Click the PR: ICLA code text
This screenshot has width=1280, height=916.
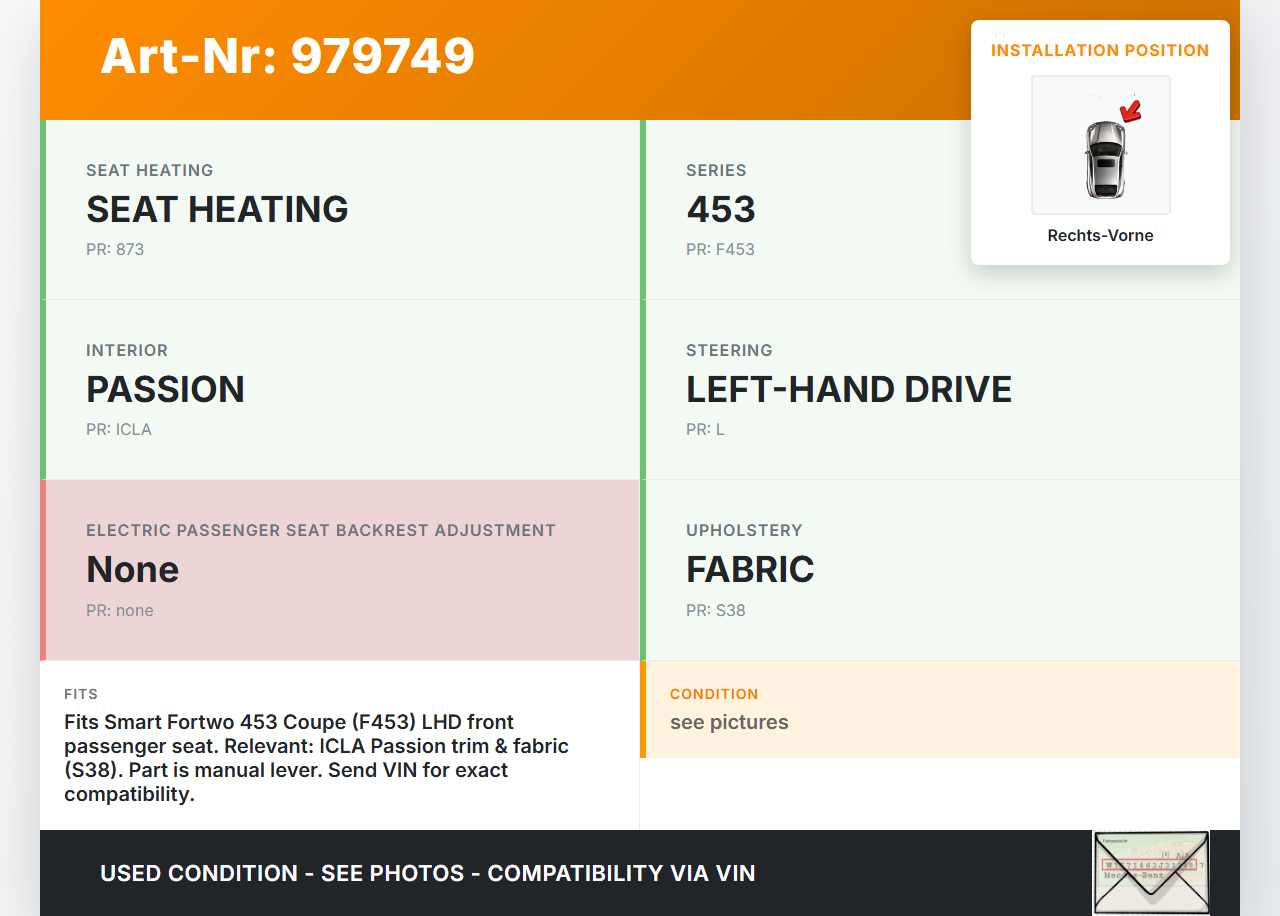(x=119, y=429)
